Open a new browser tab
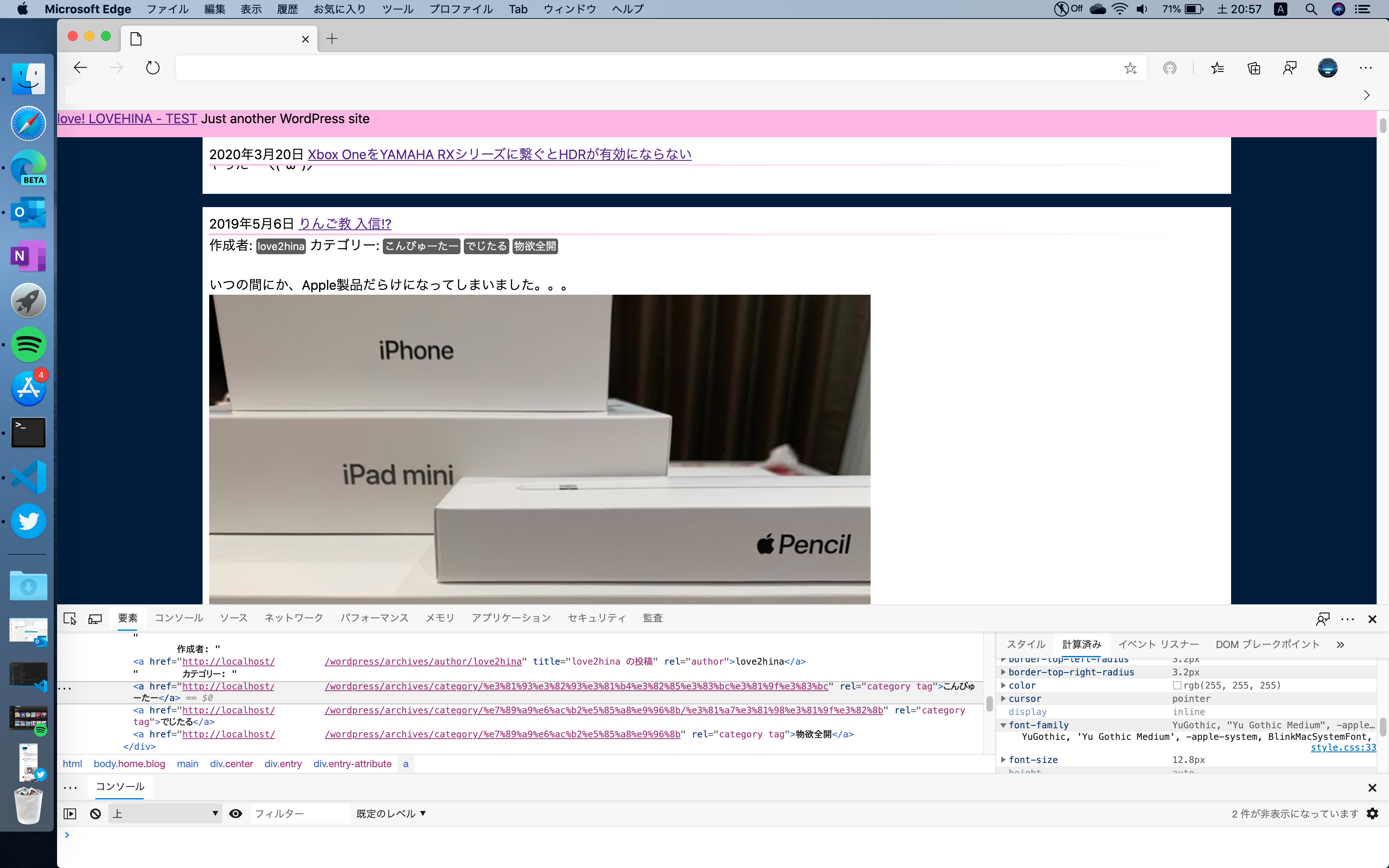This screenshot has height=868, width=1389. point(332,38)
